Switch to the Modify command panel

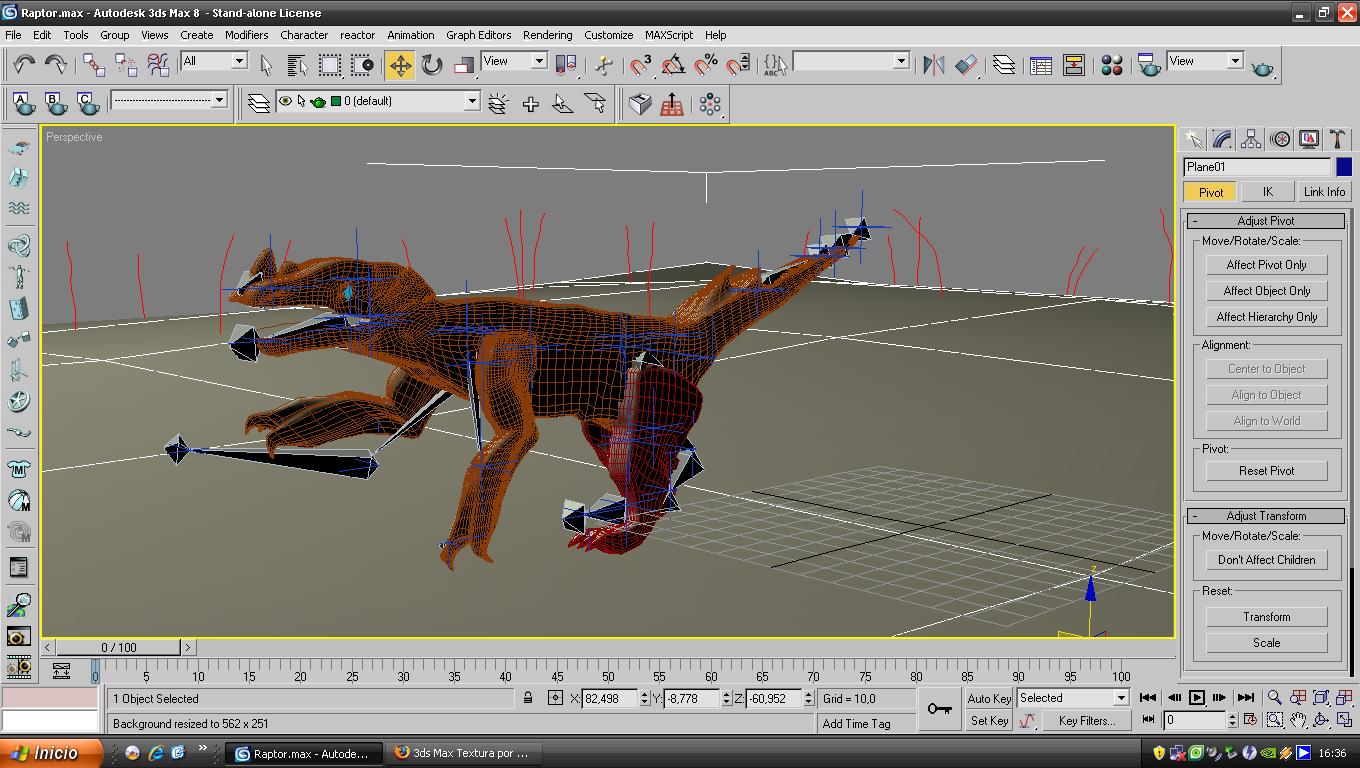[x=1222, y=140]
